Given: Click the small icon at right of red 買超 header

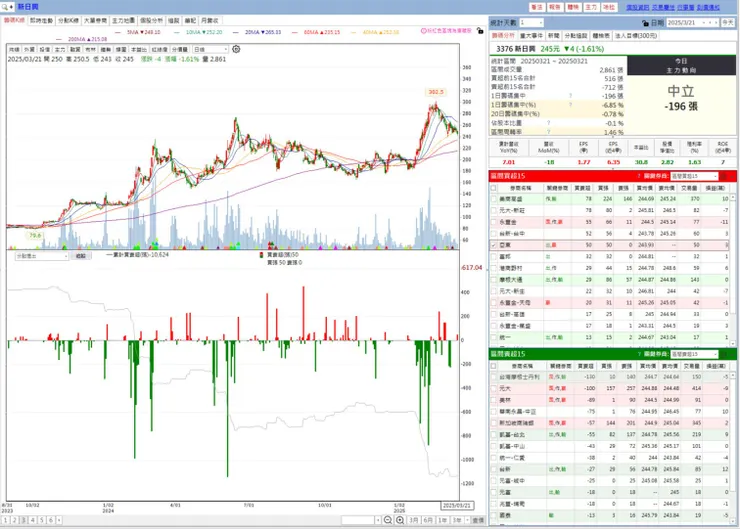Looking at the screenshot, I should pyautogui.click(x=723, y=176).
